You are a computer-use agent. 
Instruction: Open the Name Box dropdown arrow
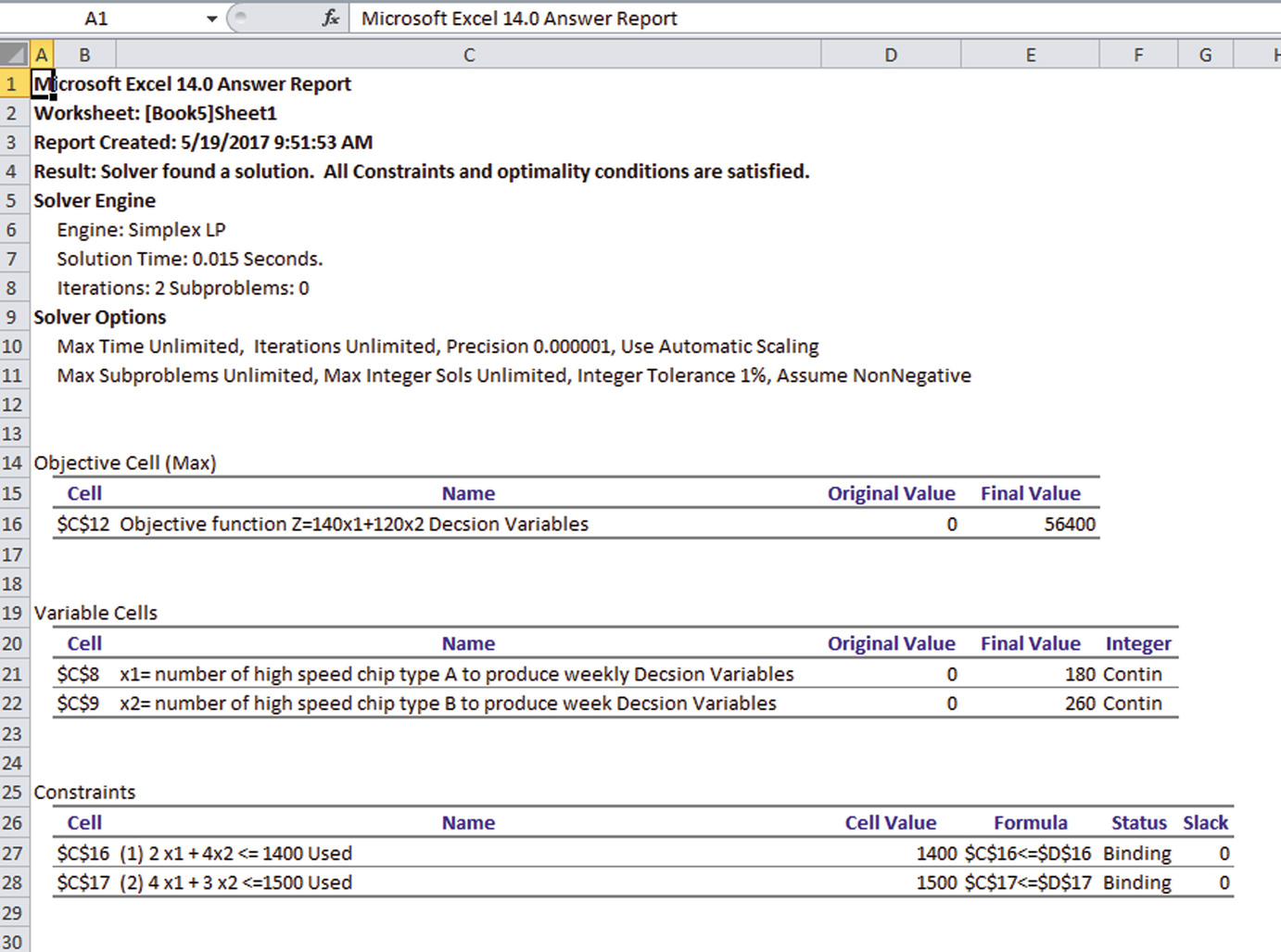211,19
